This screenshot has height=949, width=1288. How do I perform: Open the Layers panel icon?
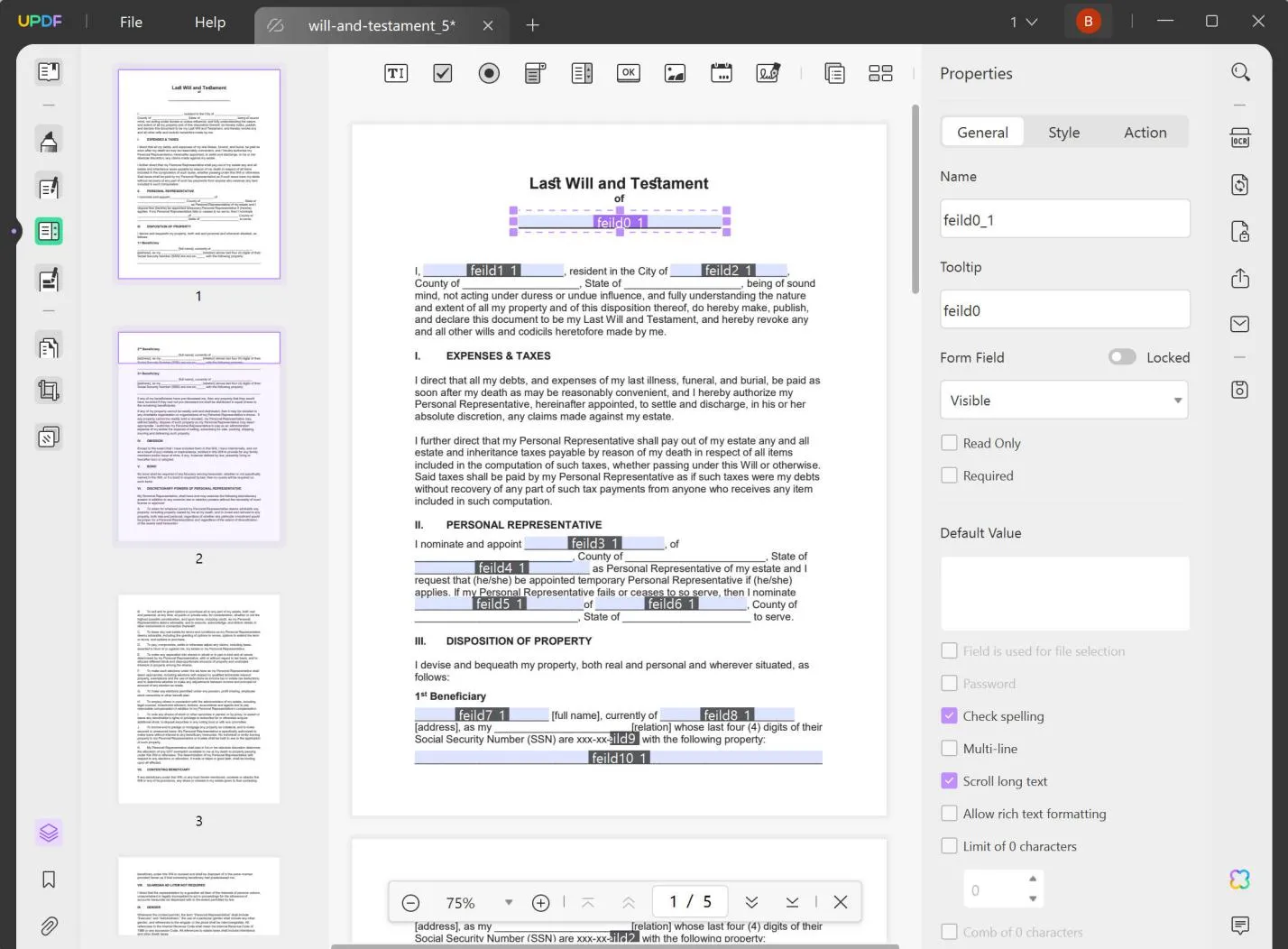tap(49, 833)
